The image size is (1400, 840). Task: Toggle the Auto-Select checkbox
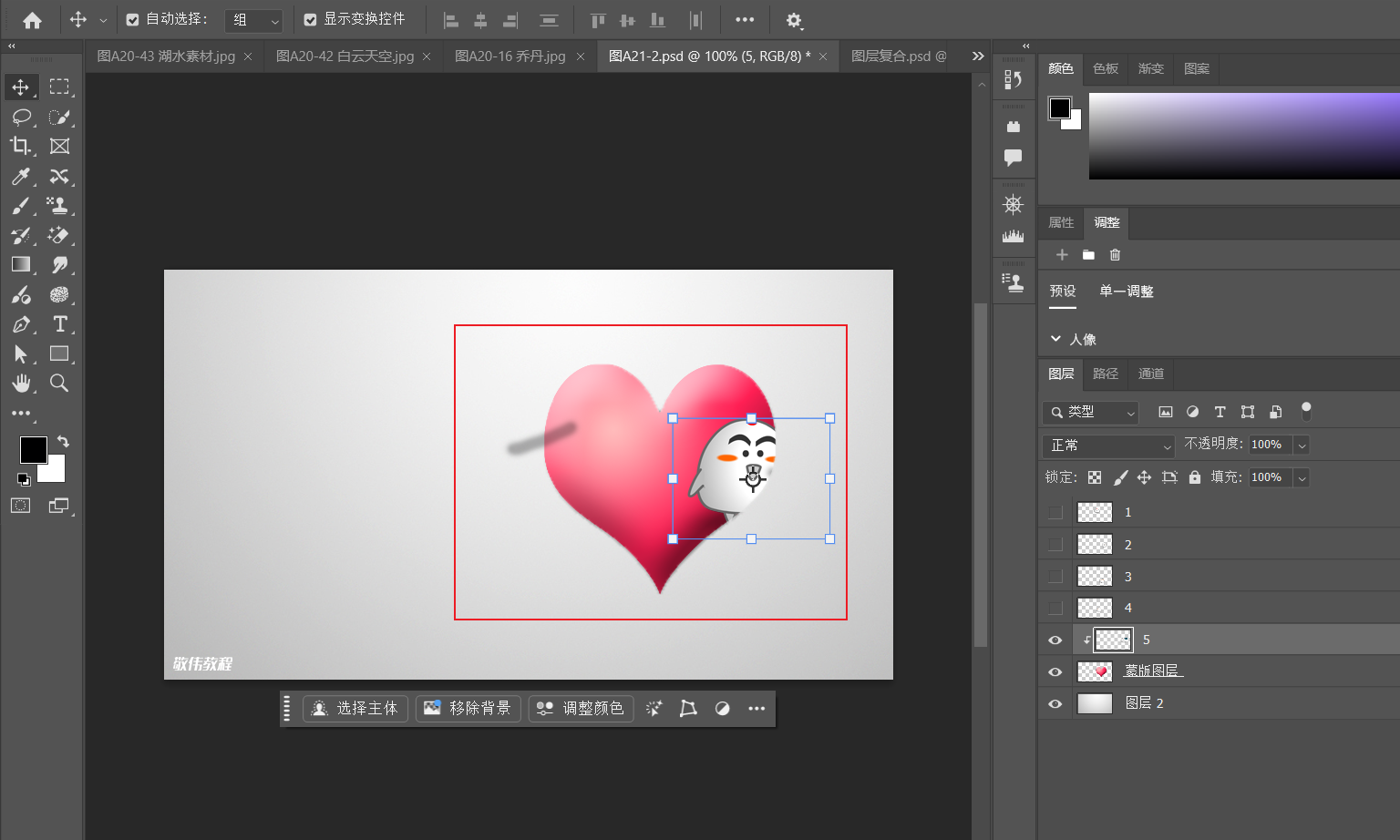[x=132, y=19]
